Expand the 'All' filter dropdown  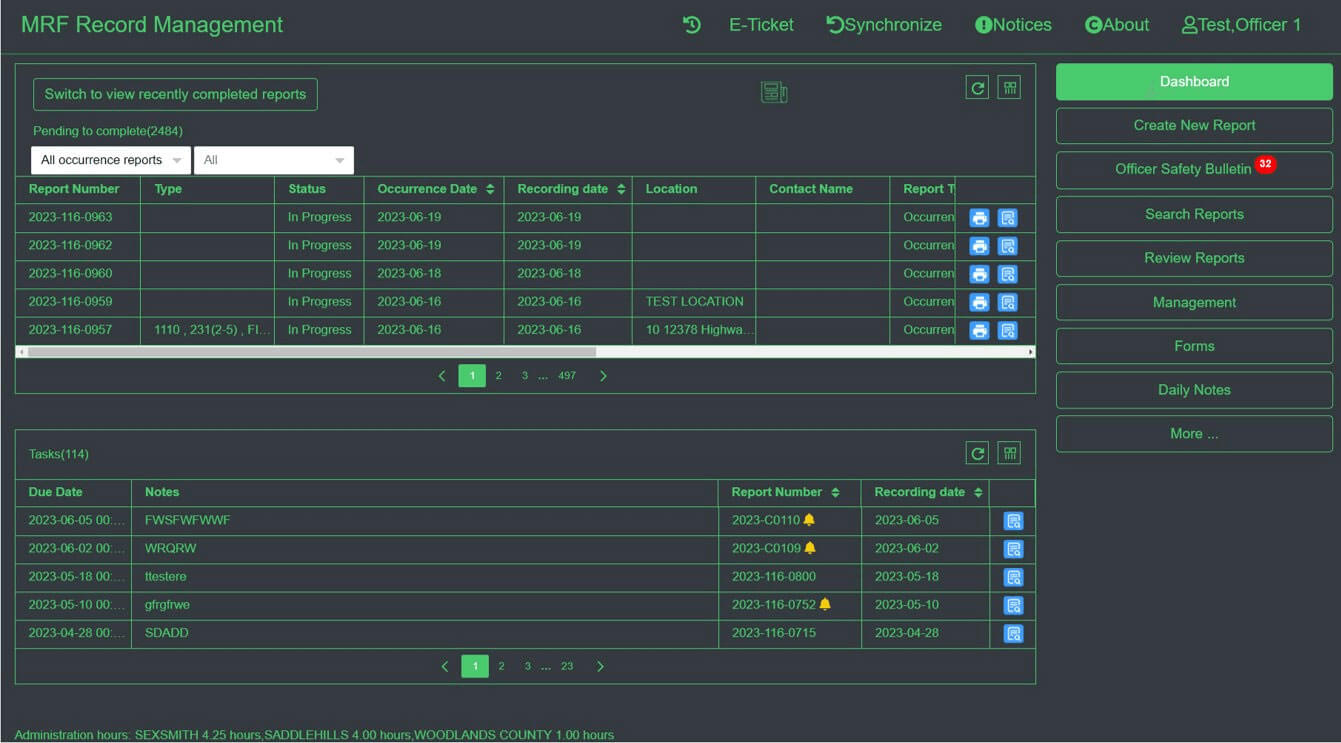coord(273,160)
